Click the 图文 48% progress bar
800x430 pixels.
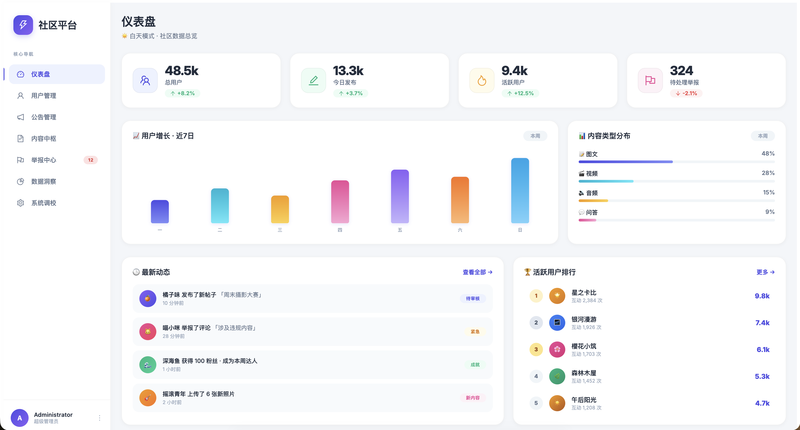coord(677,162)
